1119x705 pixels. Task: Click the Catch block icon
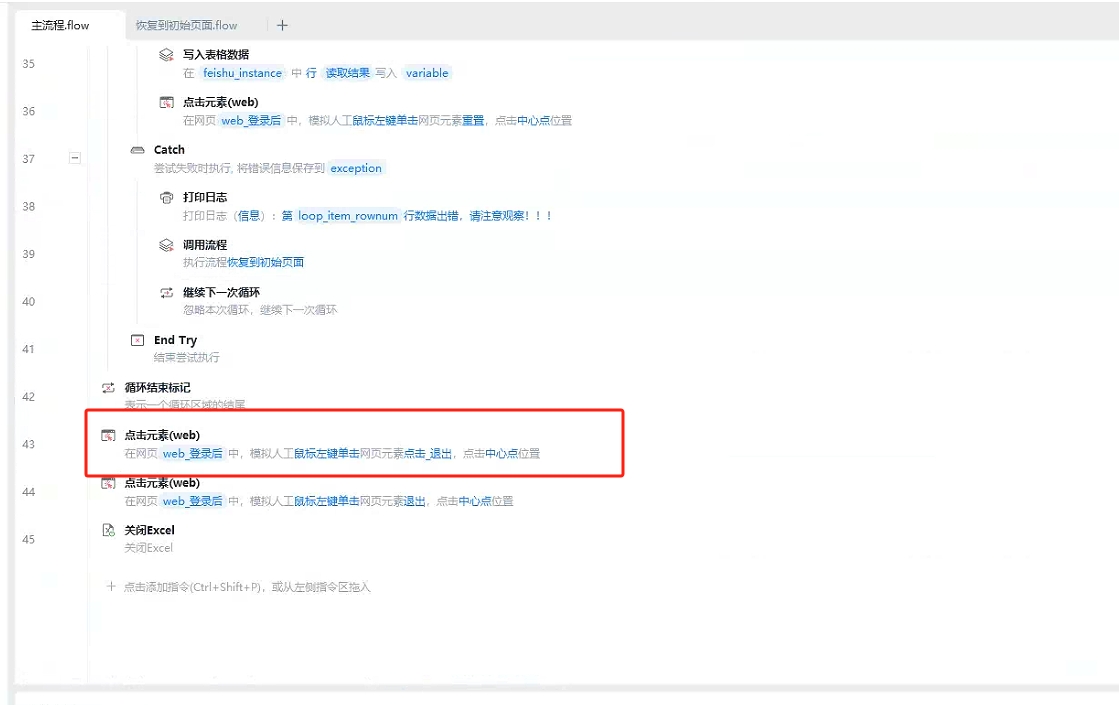[137, 150]
